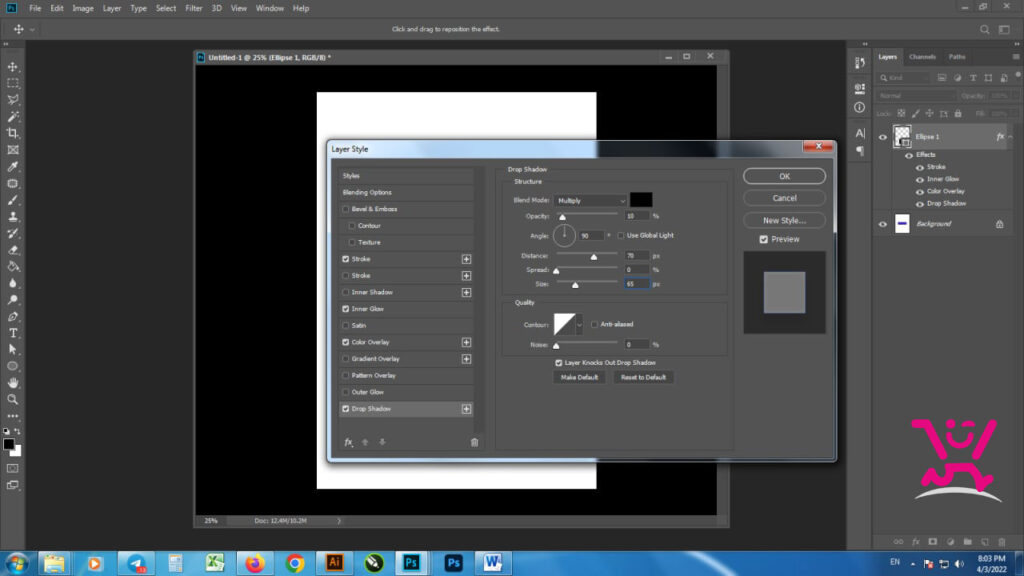Viewport: 1024px width, 576px height.
Task: Add another Inner Shadow with plus icon
Action: (466, 293)
